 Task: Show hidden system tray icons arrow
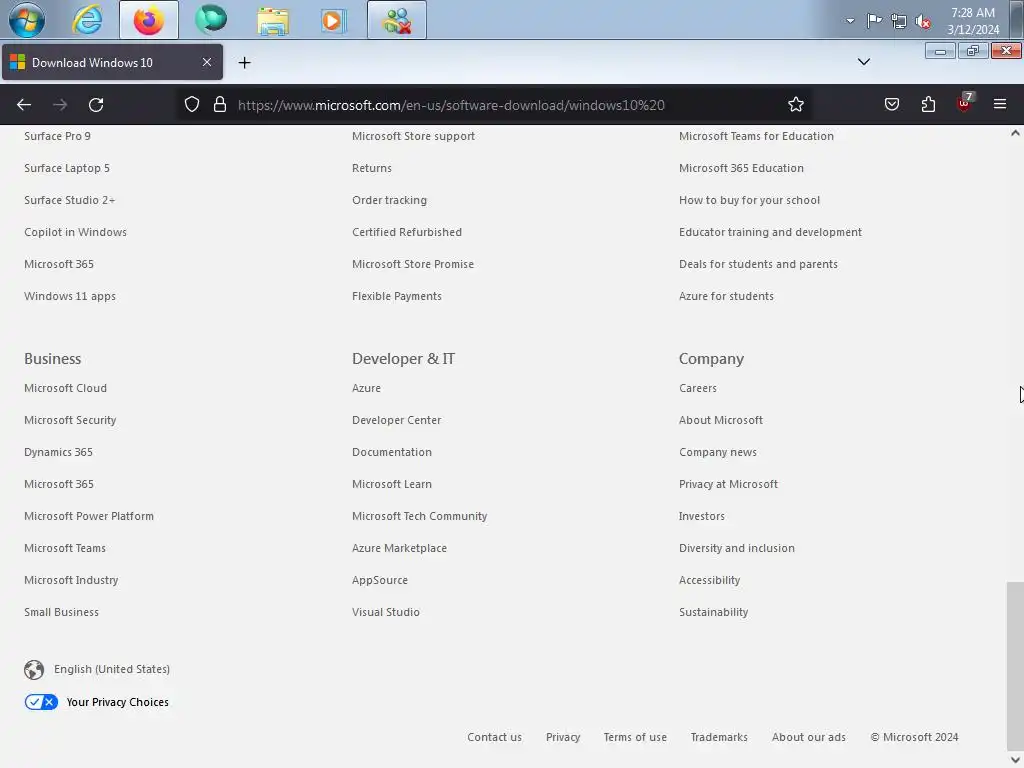850,21
